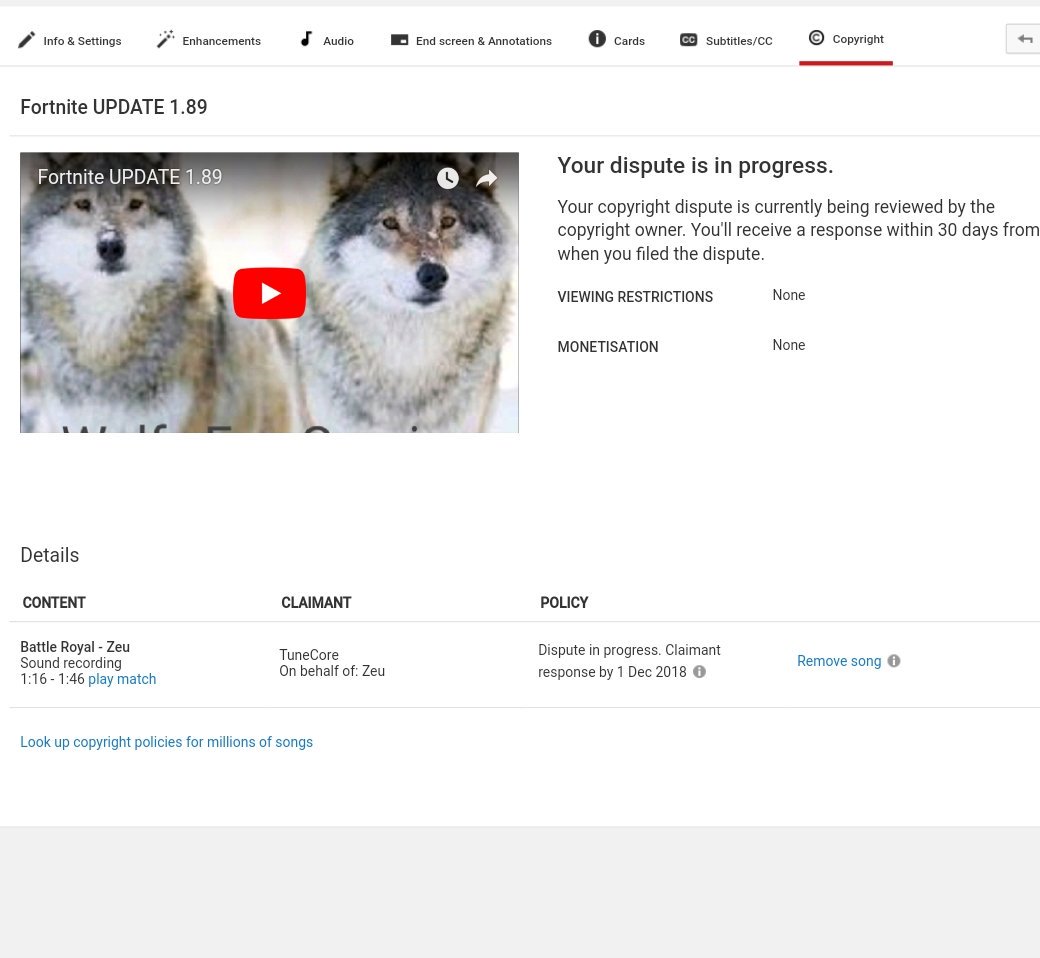Click the VIEWING RESTRICTIONS value None
The width and height of the screenshot is (1040, 958).
click(x=789, y=295)
